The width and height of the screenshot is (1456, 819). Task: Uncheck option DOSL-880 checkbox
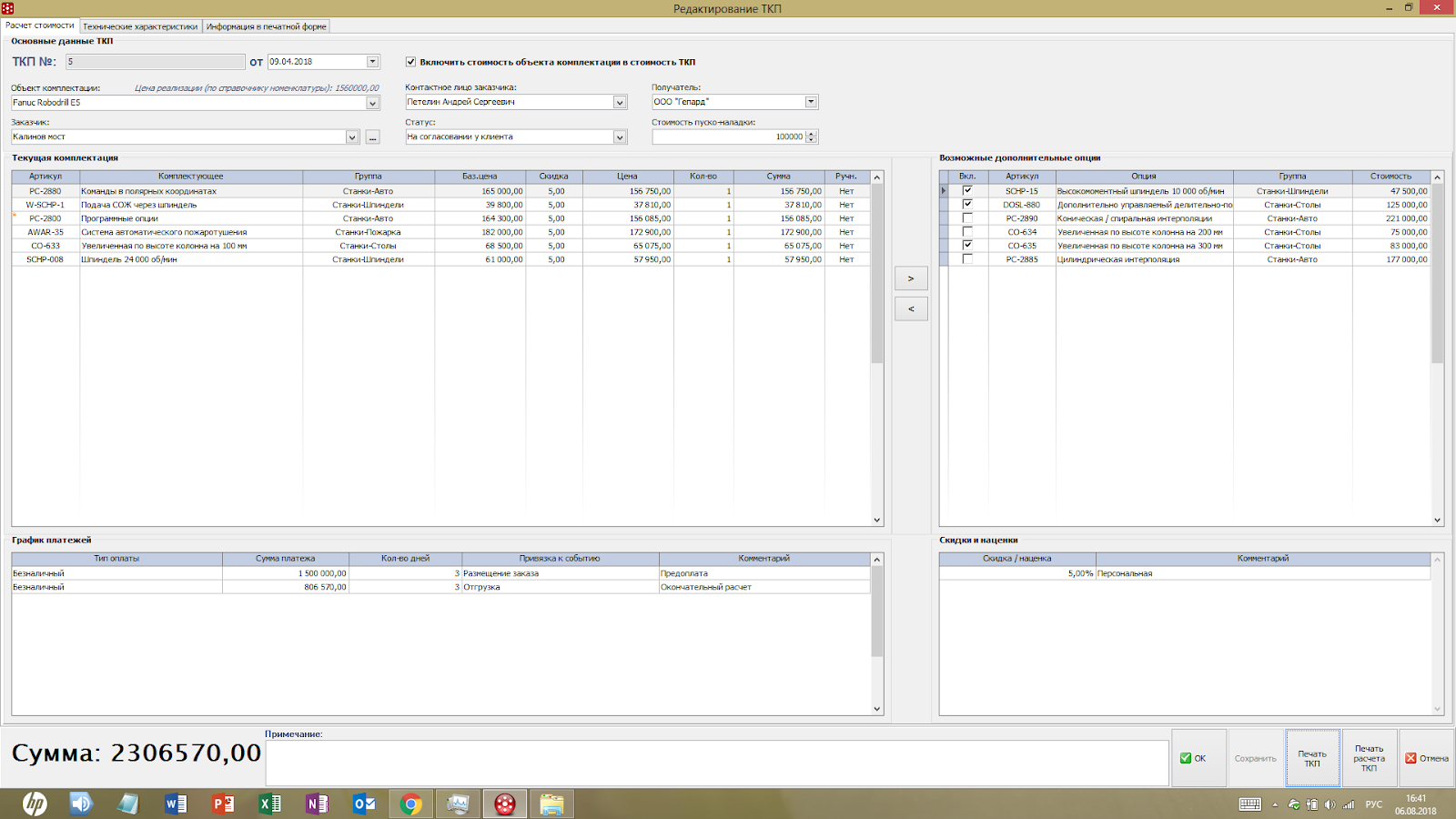click(967, 205)
